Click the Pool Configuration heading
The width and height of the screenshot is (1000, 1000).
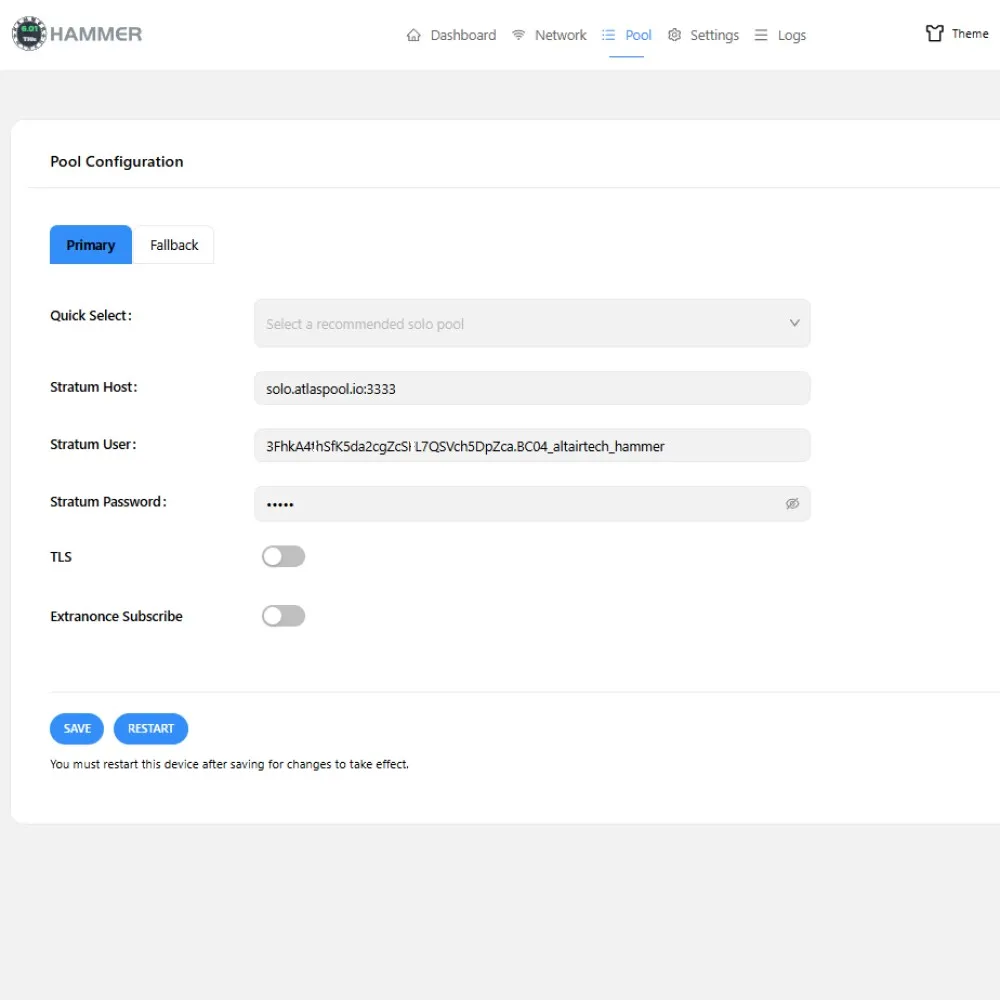point(117,161)
